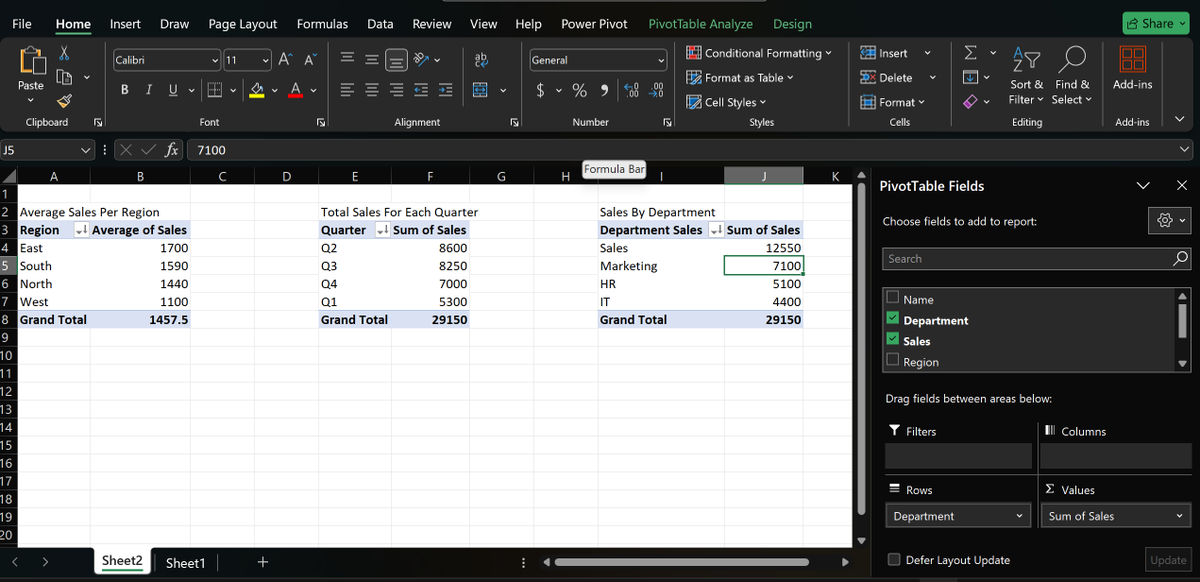Open Sort & Filter menu
The image size is (1200, 582).
pyautogui.click(x=1026, y=74)
